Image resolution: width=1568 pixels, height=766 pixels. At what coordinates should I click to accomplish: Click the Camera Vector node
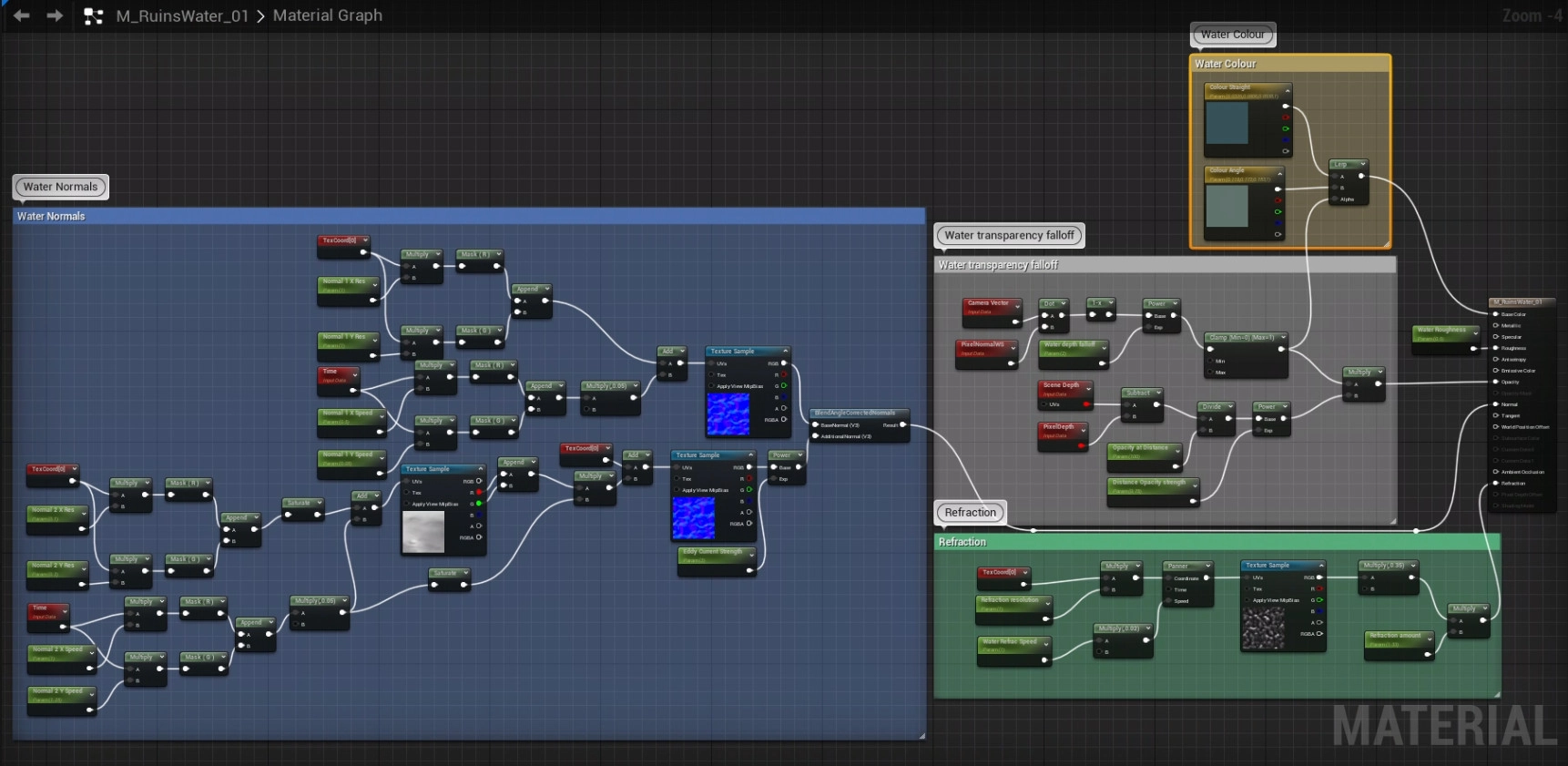pos(988,303)
